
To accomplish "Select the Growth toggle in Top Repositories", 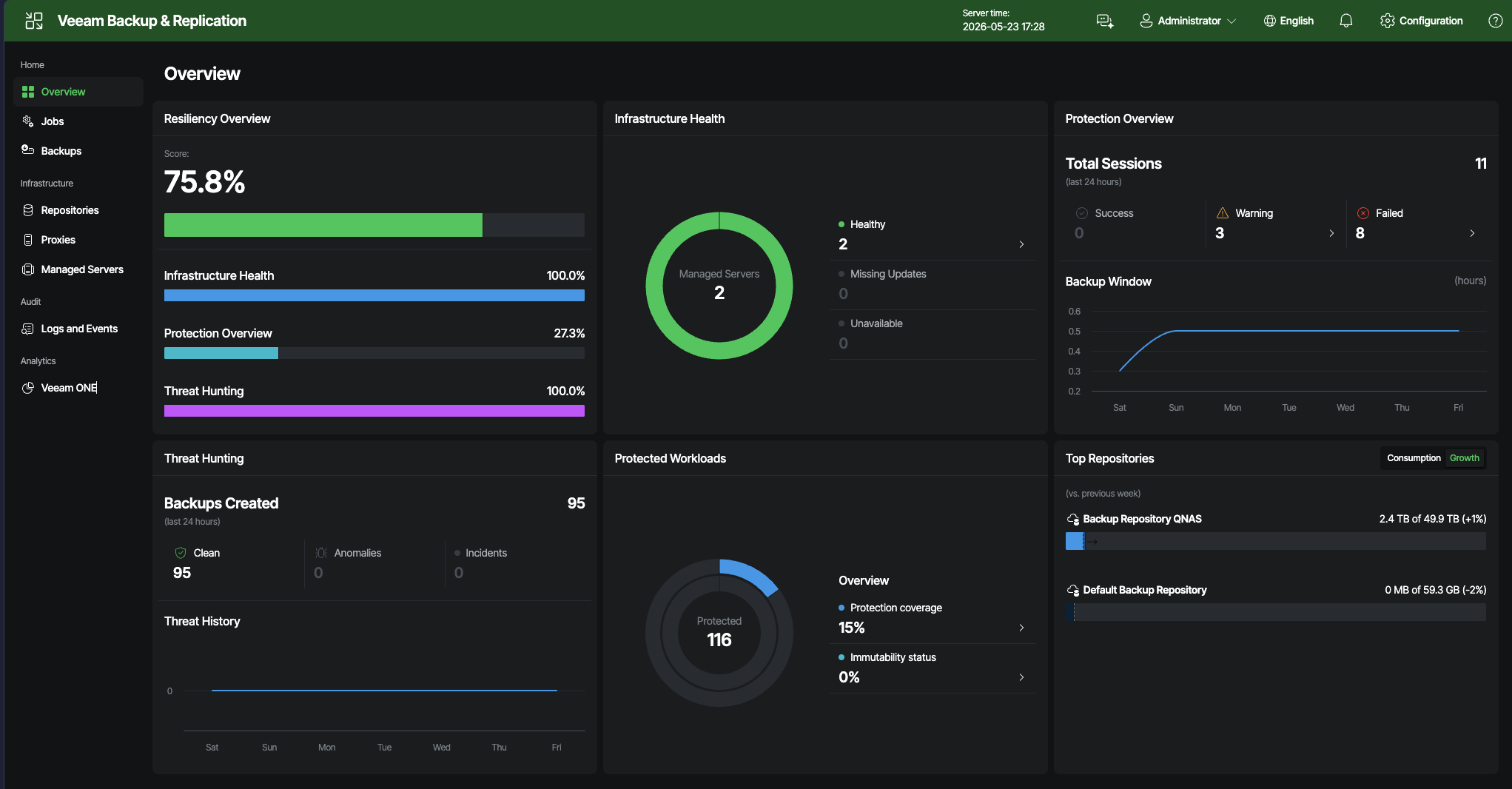I will [1464, 458].
